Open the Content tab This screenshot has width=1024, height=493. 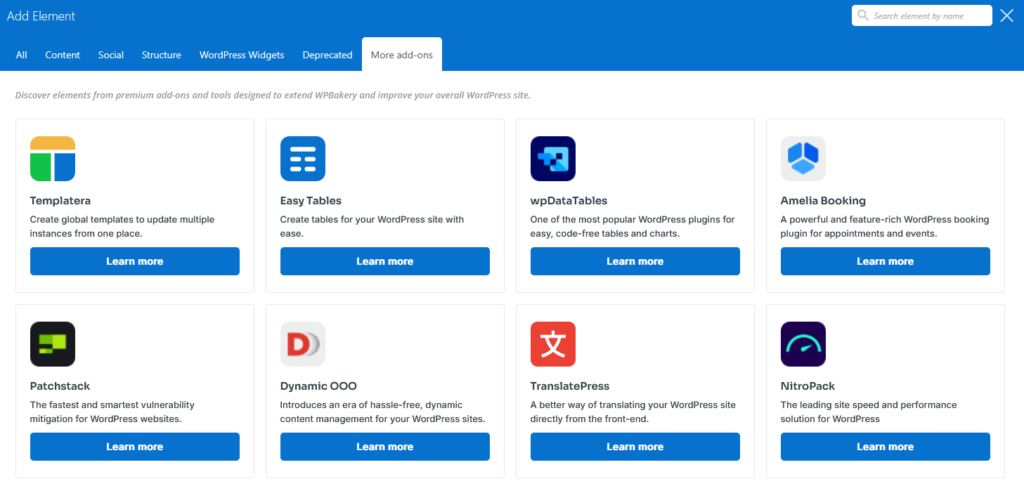[63, 55]
